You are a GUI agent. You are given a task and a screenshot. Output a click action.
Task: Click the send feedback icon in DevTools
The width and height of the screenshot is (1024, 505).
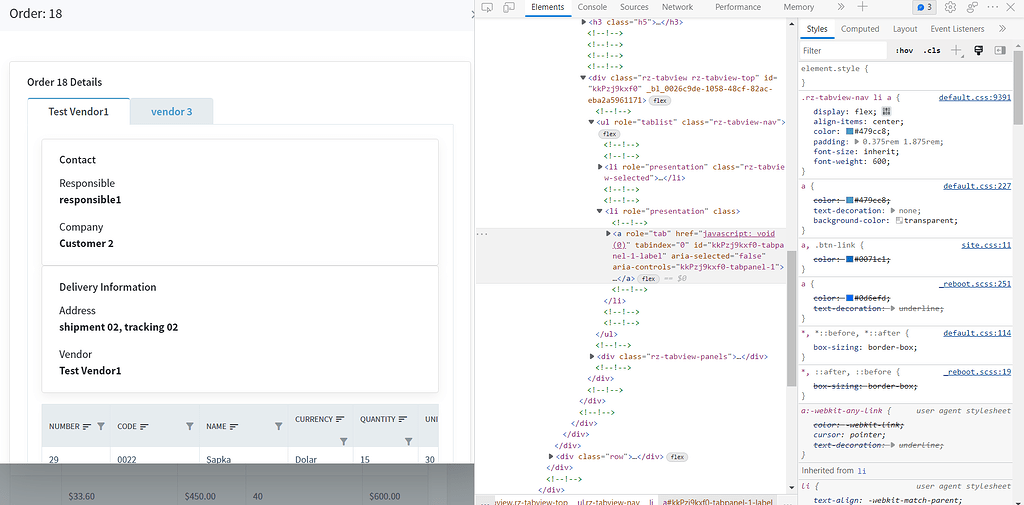click(x=972, y=7)
